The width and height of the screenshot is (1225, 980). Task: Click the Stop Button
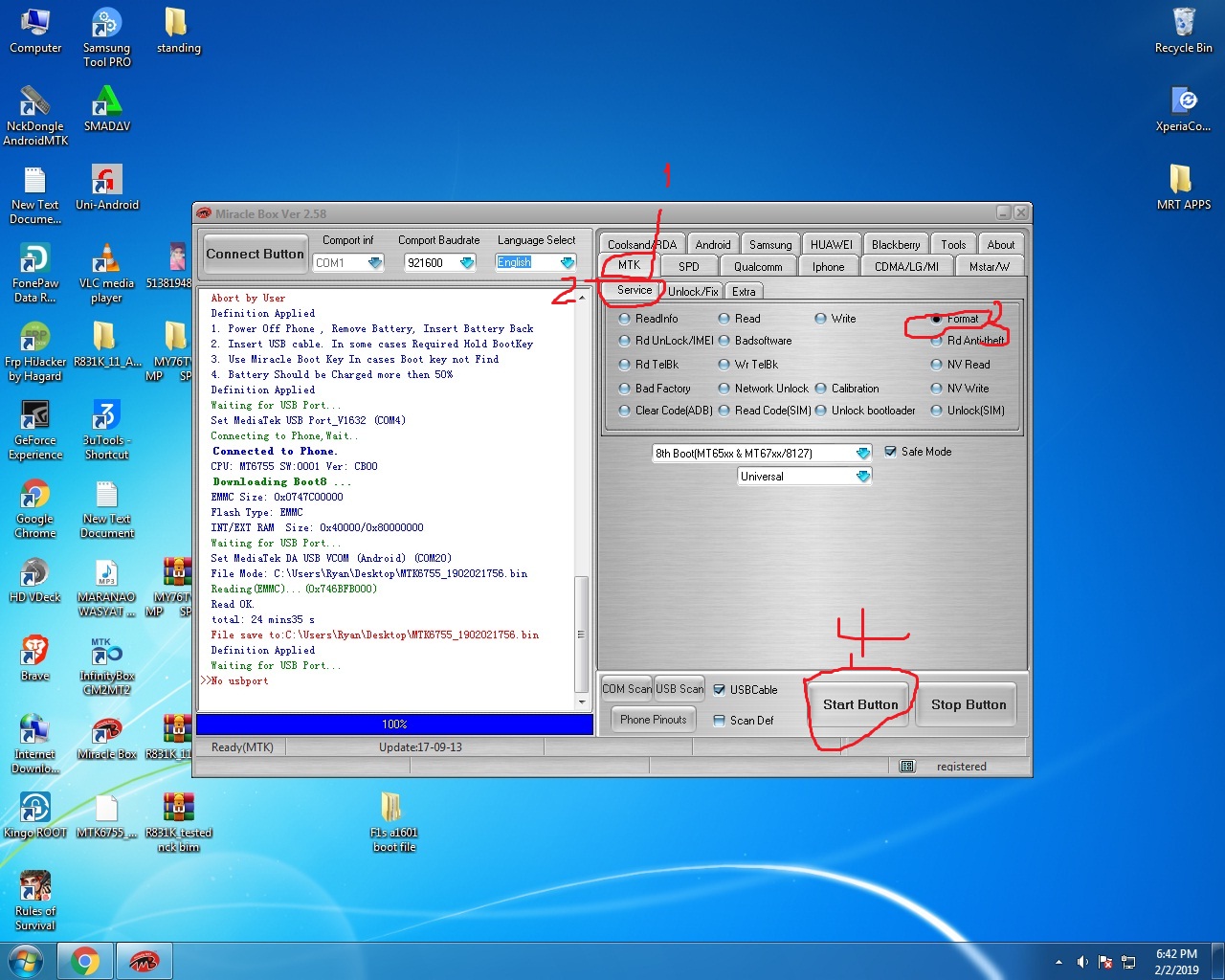coord(969,704)
